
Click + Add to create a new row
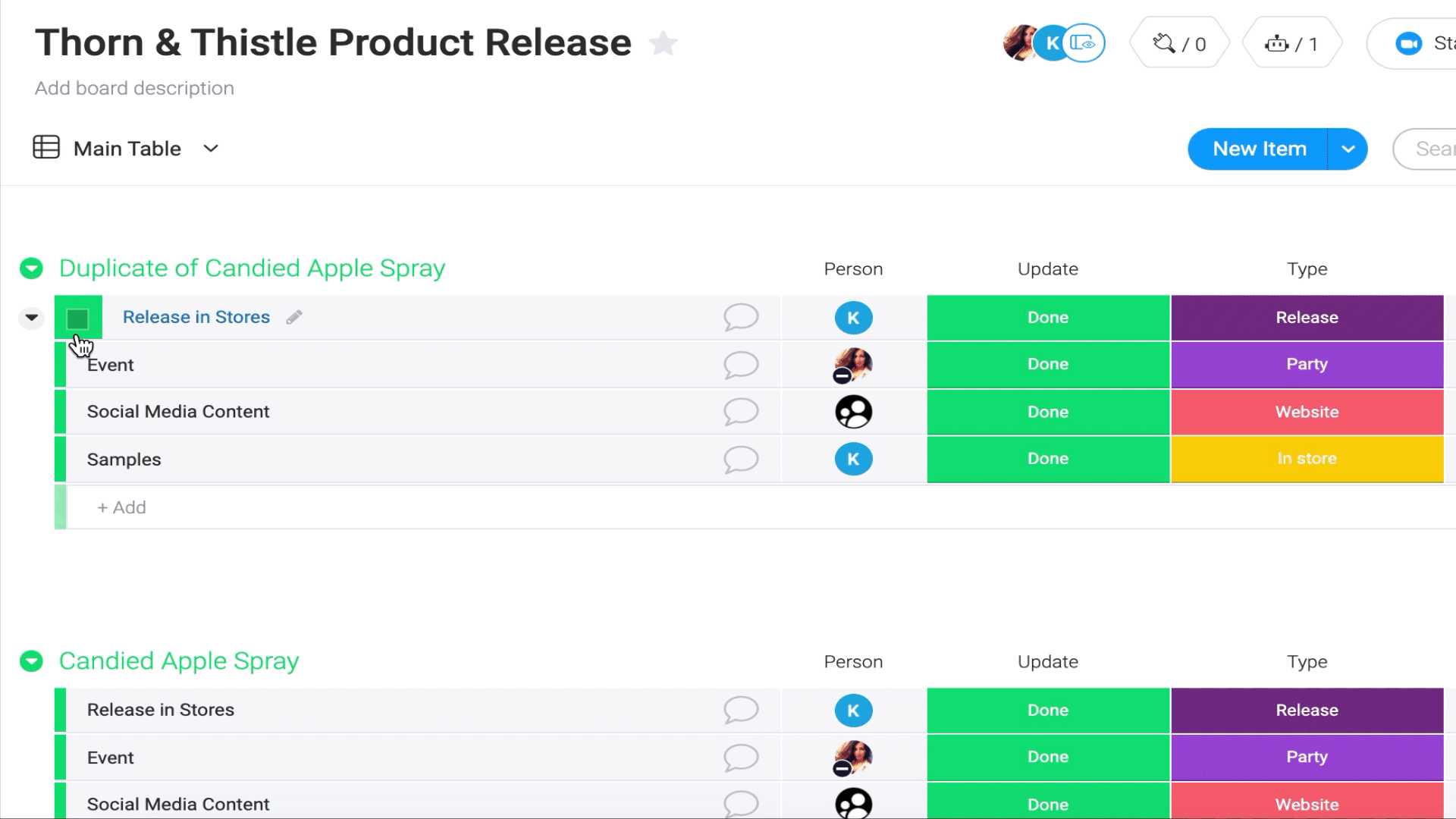[x=121, y=507]
